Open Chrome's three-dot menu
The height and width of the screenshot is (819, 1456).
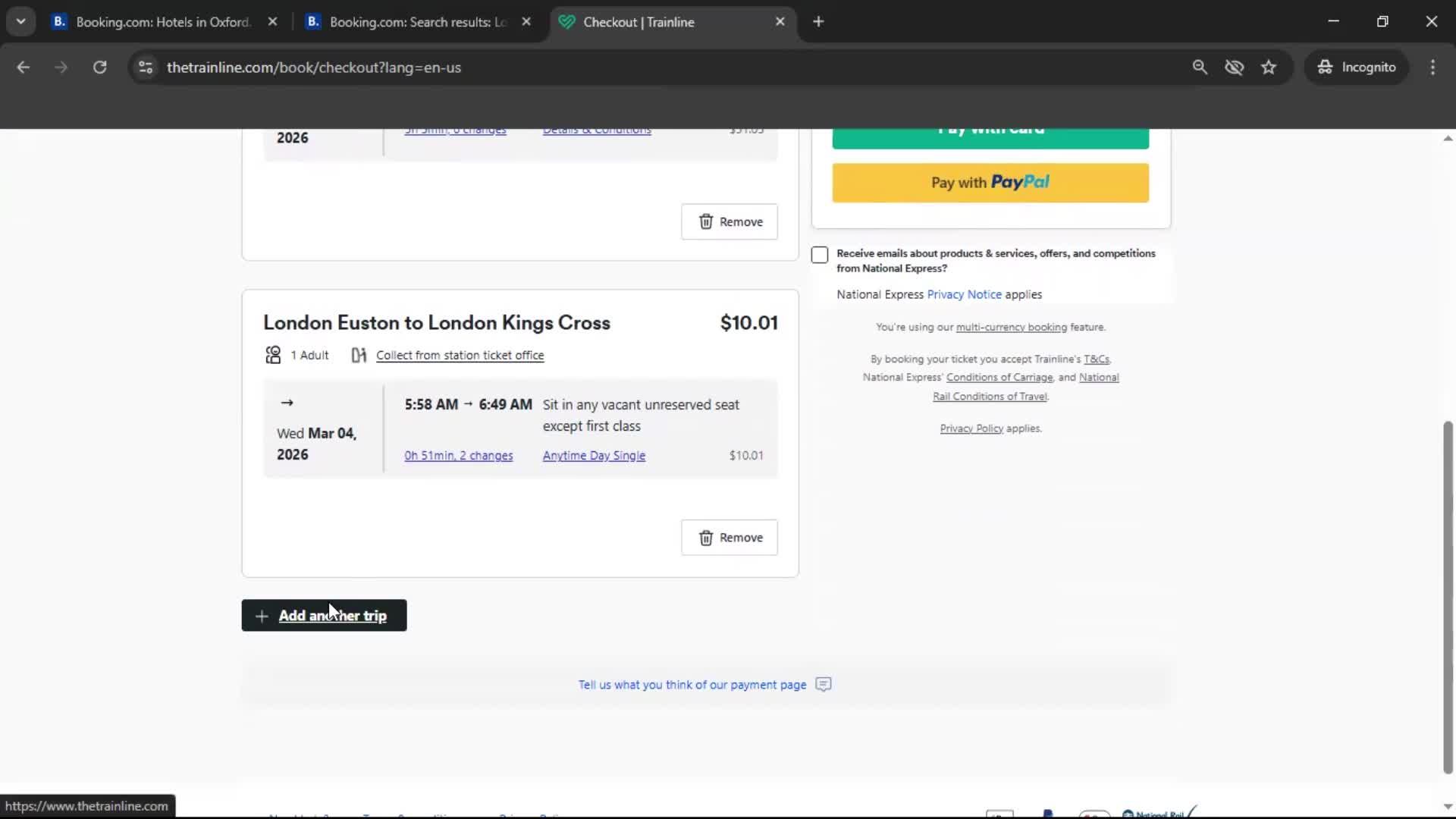[1432, 67]
